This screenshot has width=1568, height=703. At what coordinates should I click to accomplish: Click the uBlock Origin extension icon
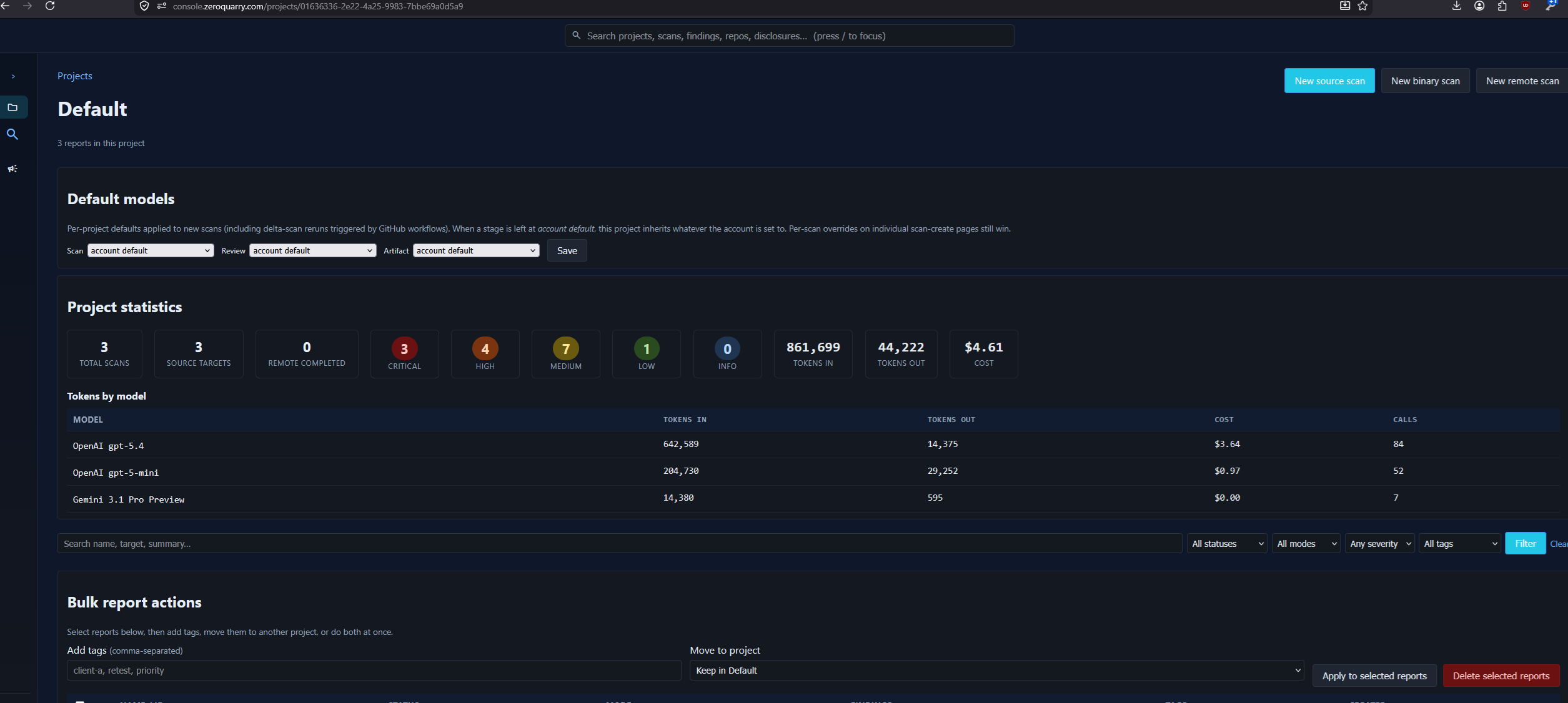(1525, 6)
